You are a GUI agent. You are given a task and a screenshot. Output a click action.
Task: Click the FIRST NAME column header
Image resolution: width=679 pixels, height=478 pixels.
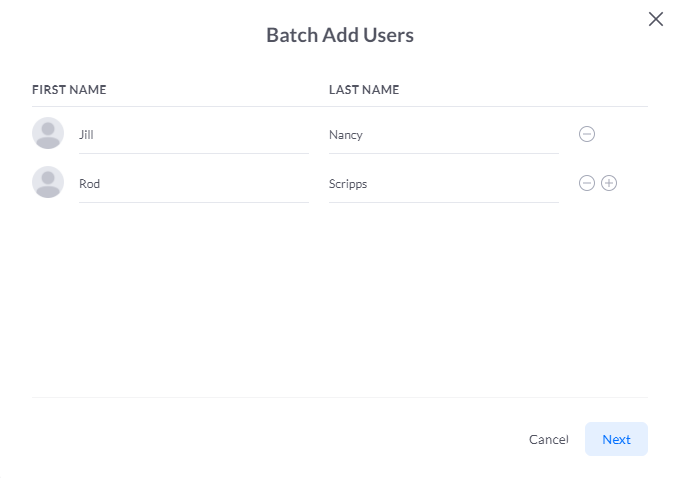(x=69, y=90)
